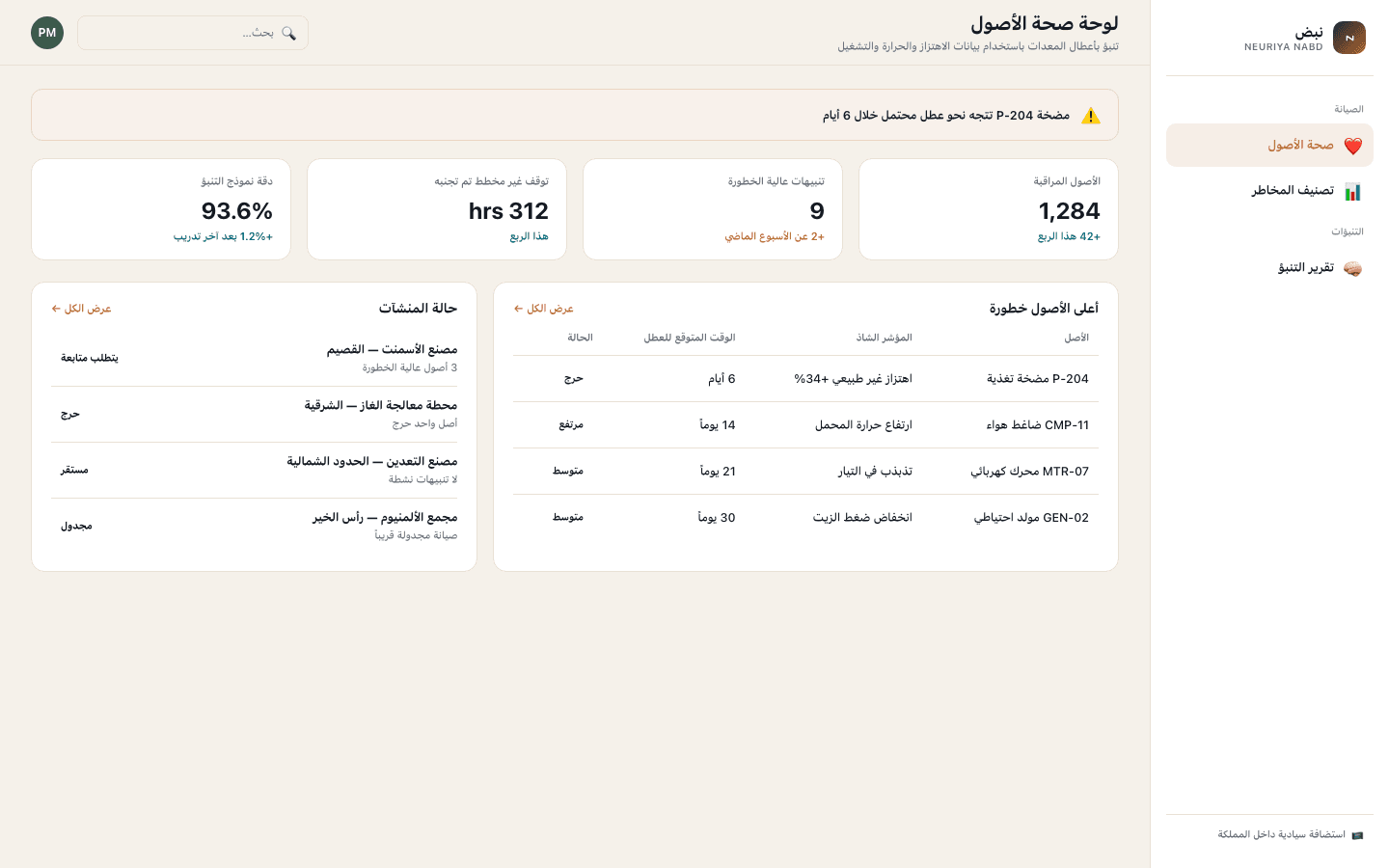The image size is (1389, 868).
Task: Click the bar chart risk classification icon
Action: pos(1353,191)
